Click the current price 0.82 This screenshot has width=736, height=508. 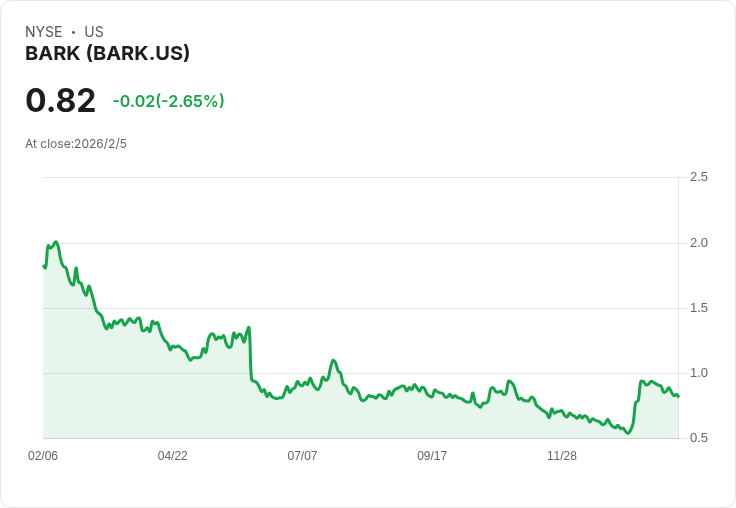coord(60,101)
